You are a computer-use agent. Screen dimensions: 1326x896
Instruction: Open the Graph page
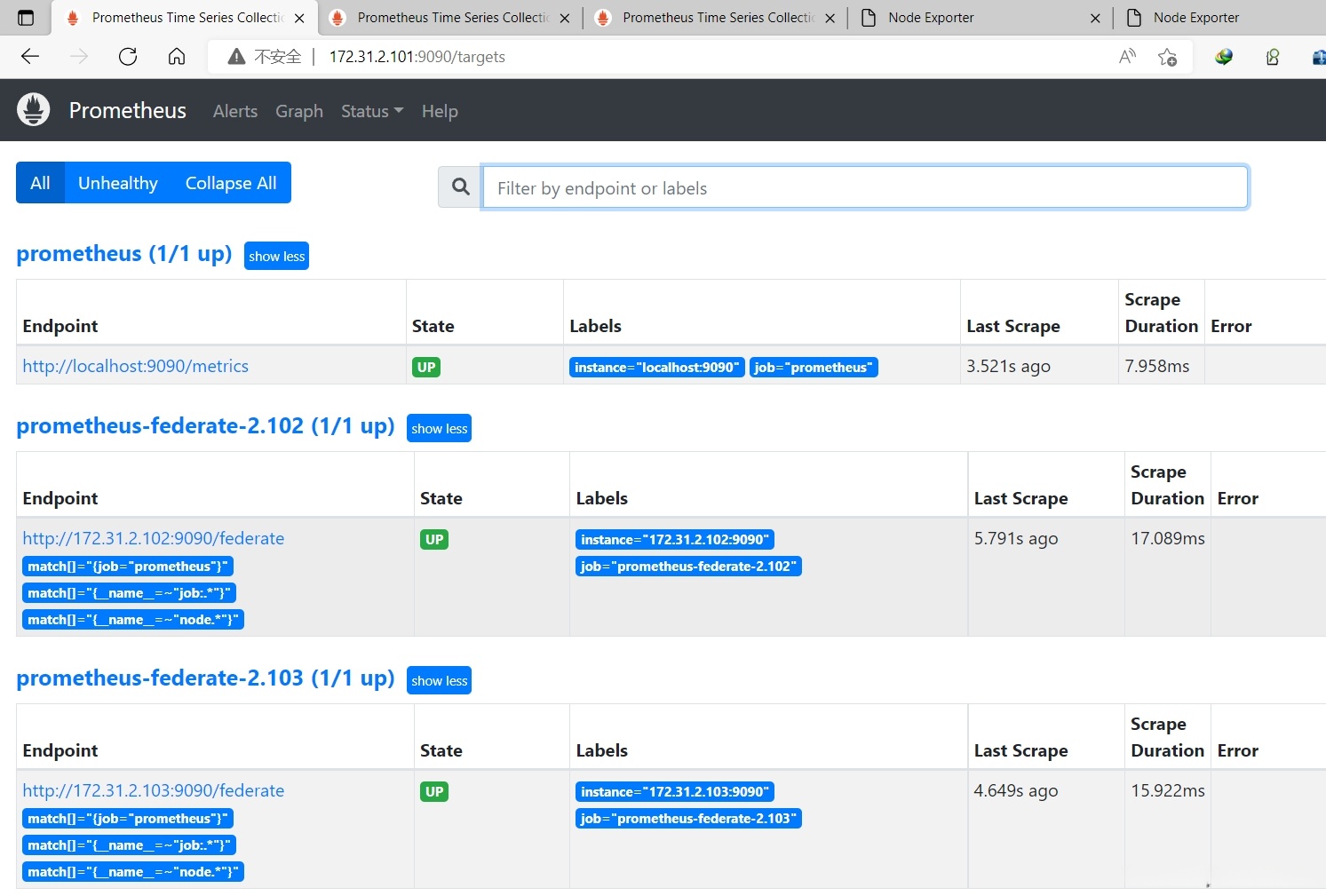coord(299,111)
